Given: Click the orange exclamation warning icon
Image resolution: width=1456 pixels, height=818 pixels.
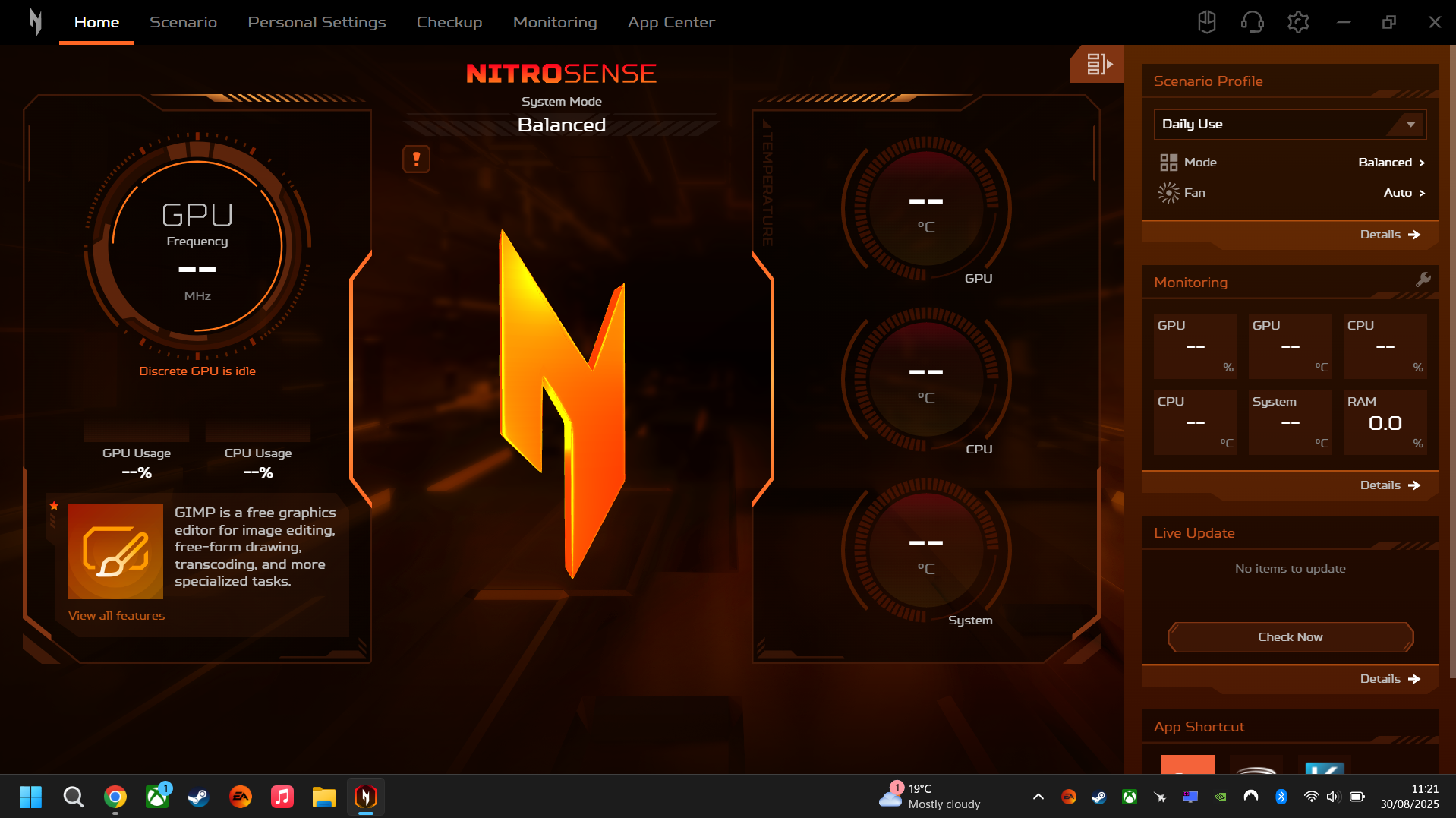Looking at the screenshot, I should pyautogui.click(x=416, y=159).
